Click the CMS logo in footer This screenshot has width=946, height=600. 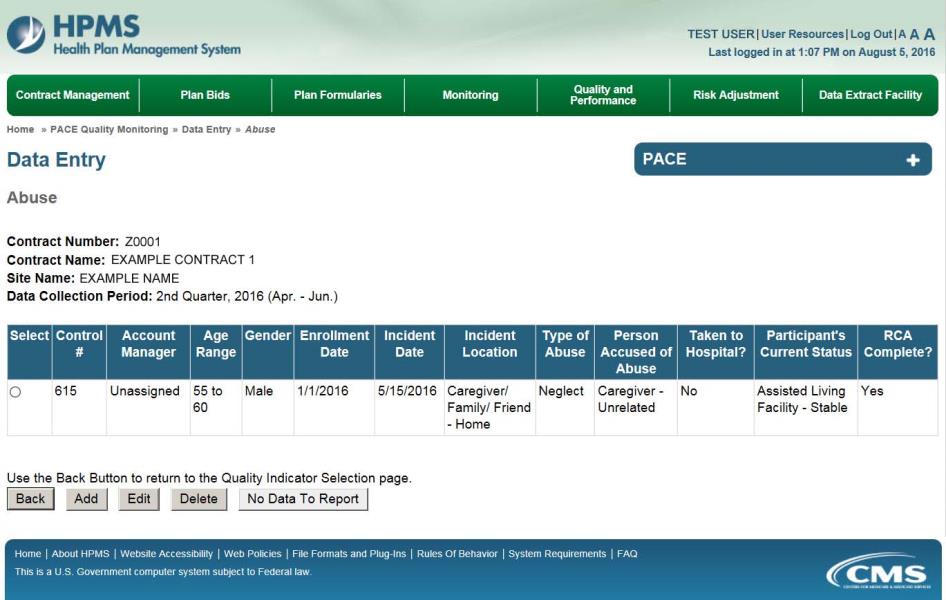[880, 572]
